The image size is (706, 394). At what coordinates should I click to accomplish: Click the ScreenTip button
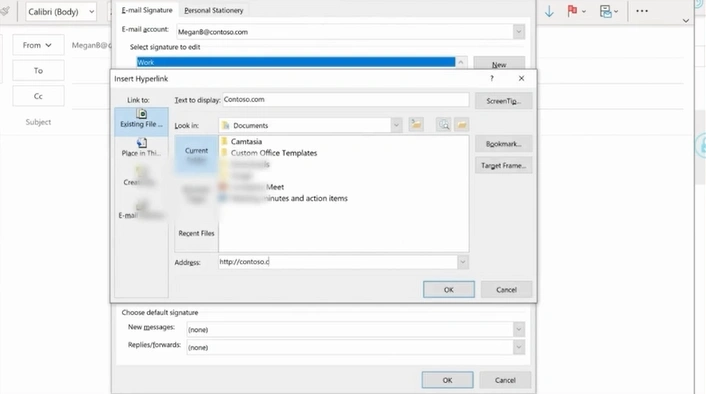pyautogui.click(x=503, y=101)
